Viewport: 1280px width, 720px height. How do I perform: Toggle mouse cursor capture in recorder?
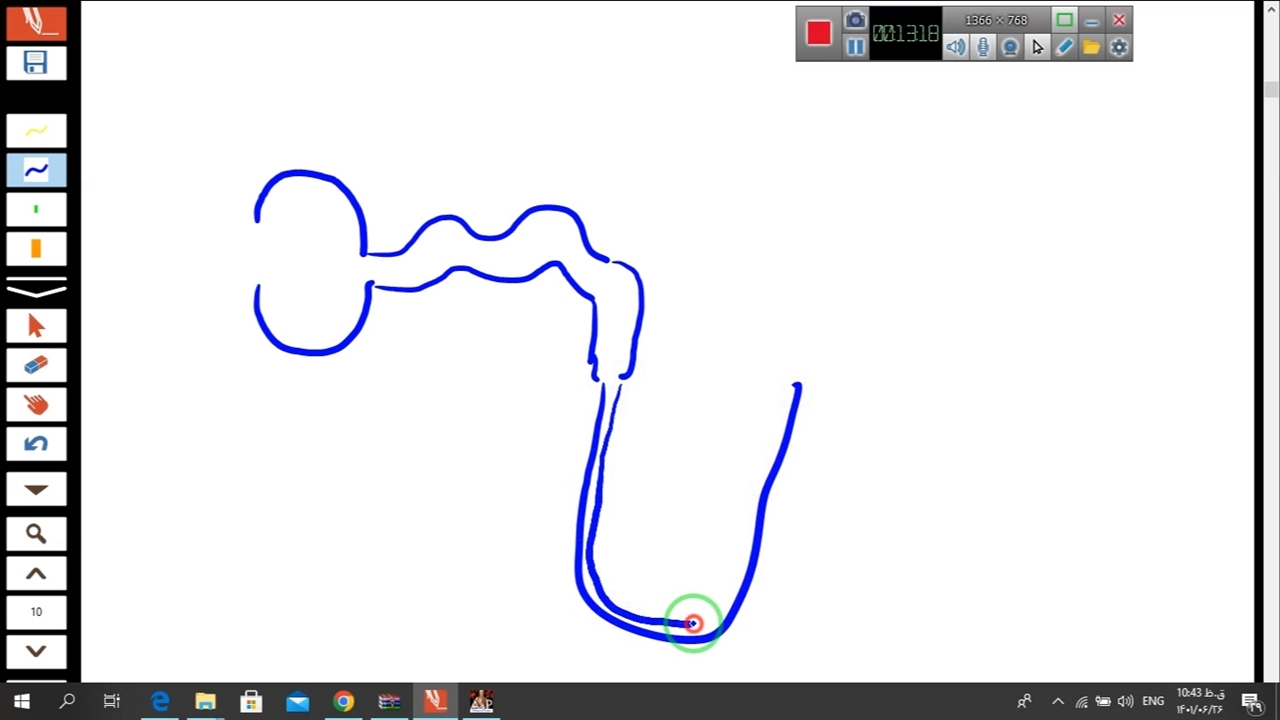[1037, 47]
